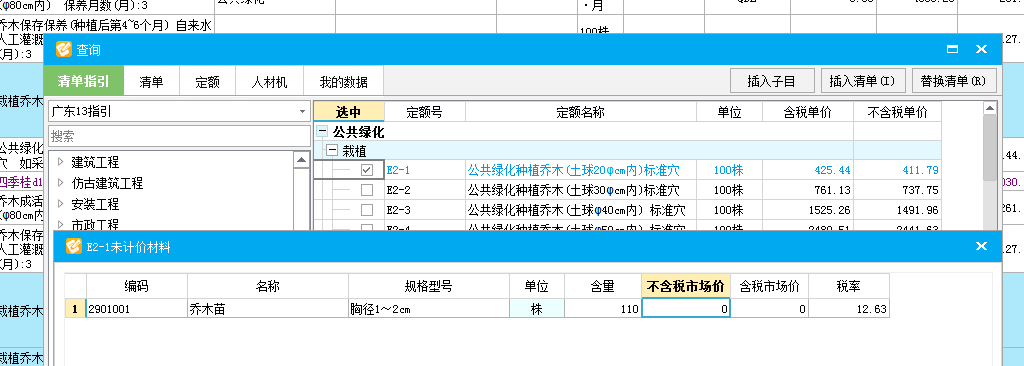Click the 定额号 column header
1024x366 pixels.
click(x=424, y=112)
